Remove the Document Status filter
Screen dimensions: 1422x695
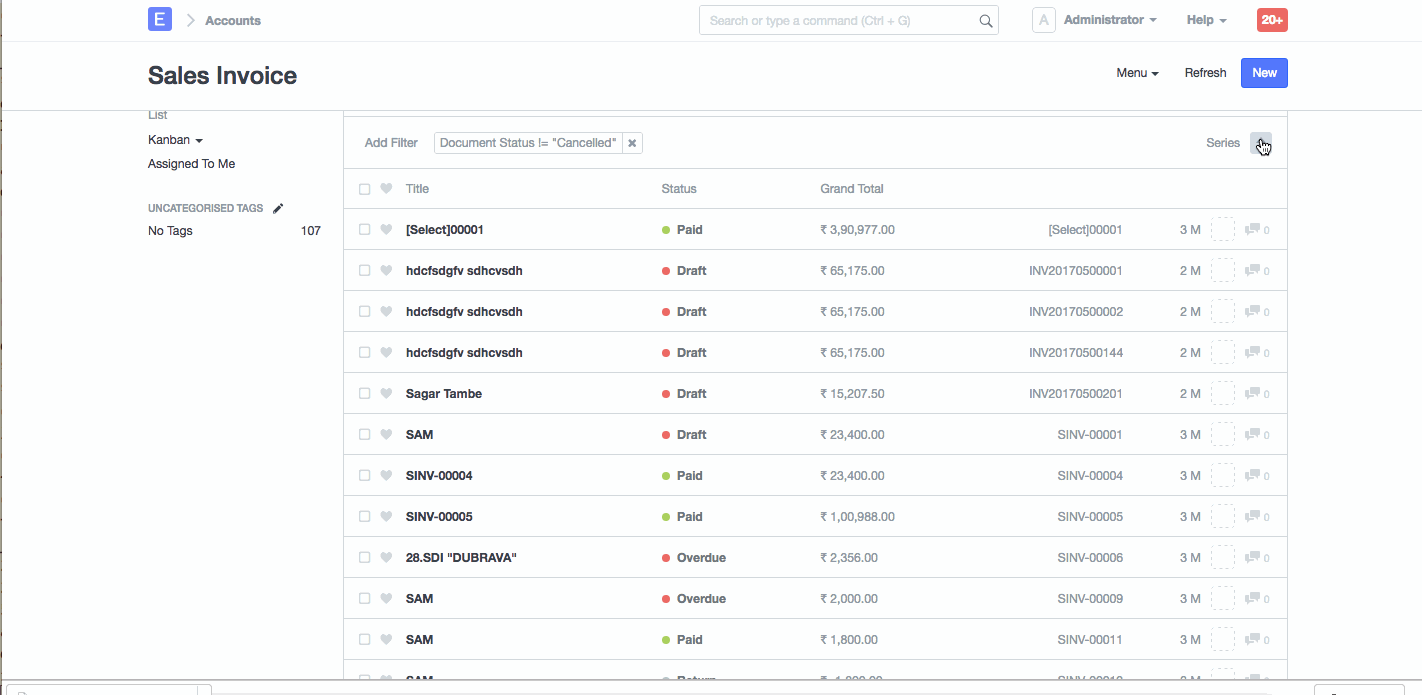(632, 142)
